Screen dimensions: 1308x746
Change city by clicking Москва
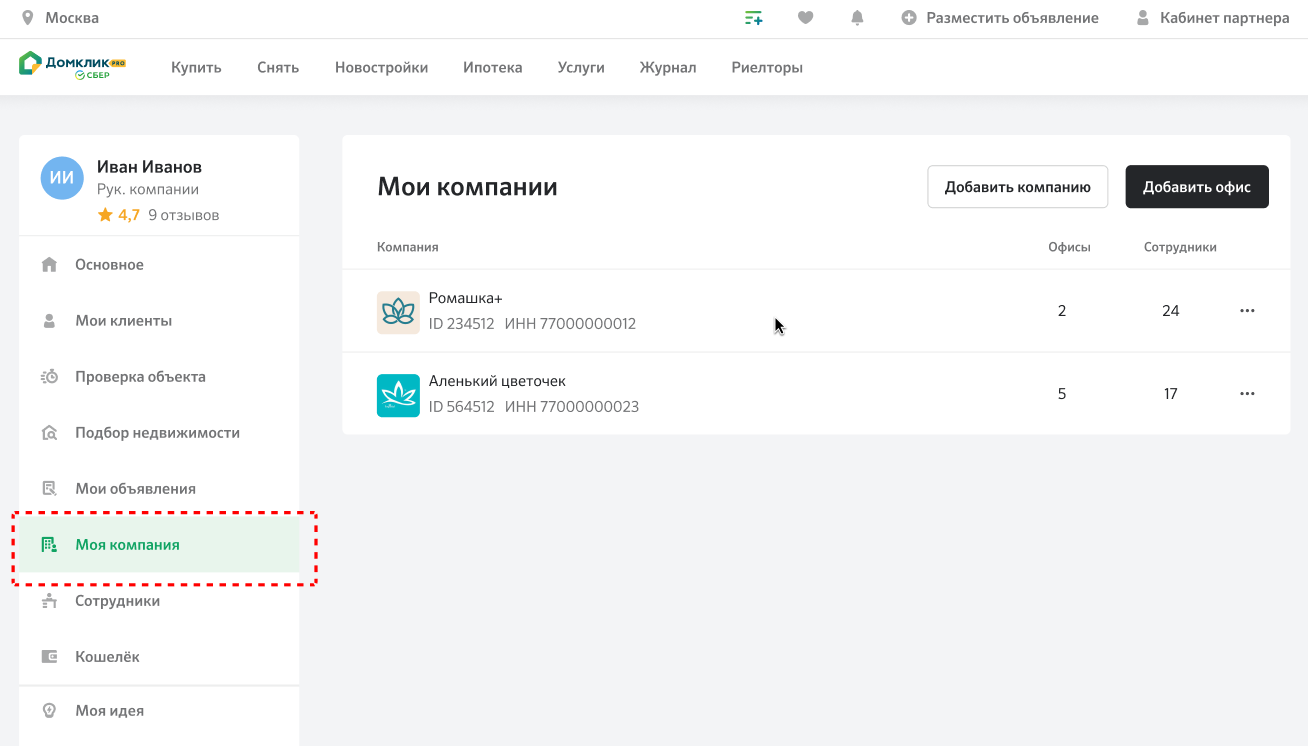(72, 18)
